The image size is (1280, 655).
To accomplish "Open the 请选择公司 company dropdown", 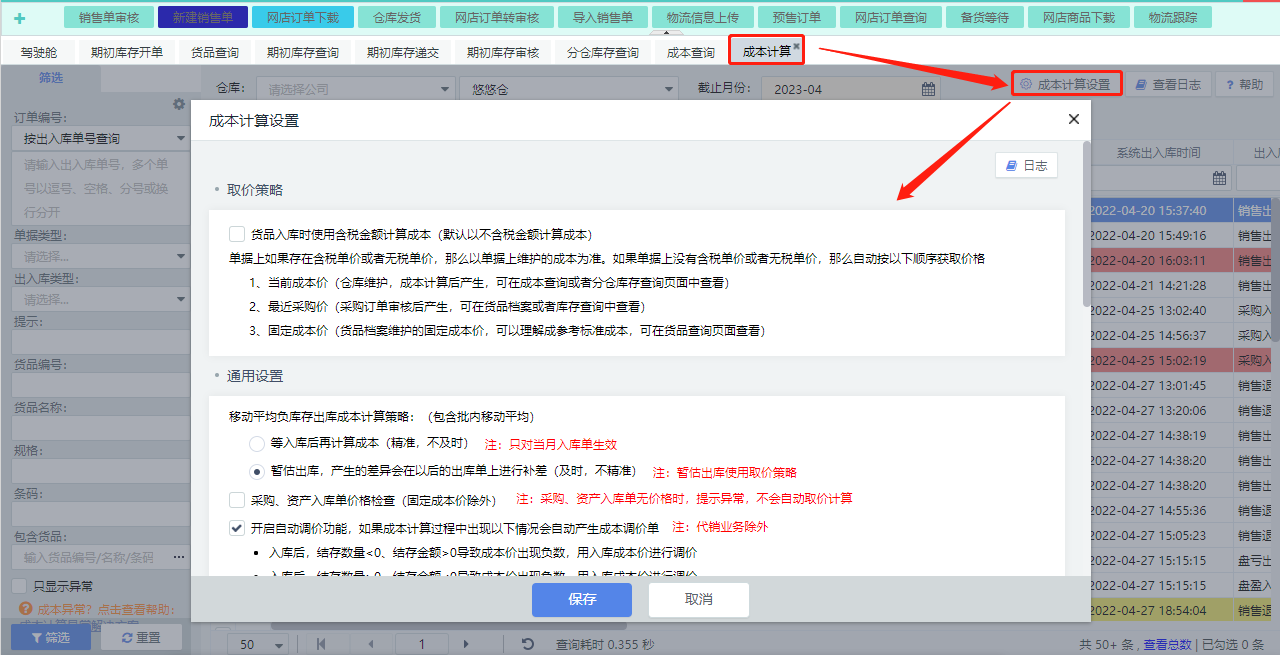I will (x=355, y=89).
